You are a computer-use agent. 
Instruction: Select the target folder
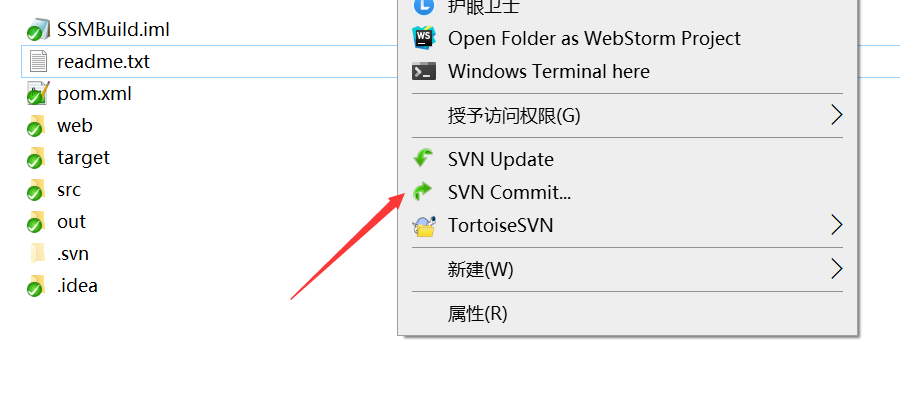pyautogui.click(x=83, y=158)
